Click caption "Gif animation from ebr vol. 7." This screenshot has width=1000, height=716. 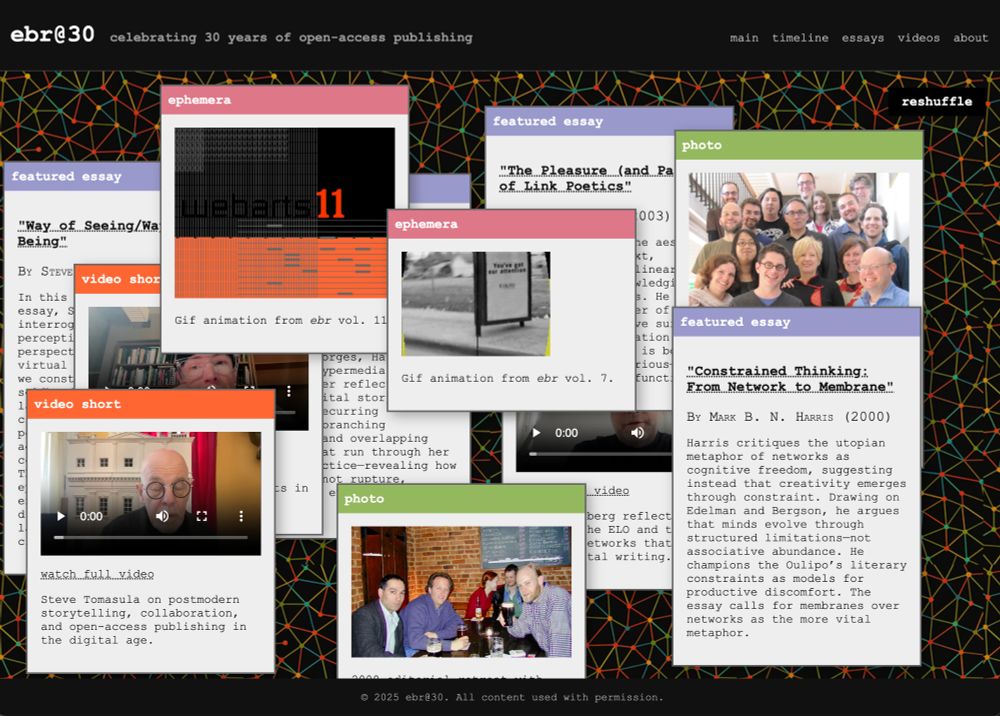coord(507,378)
